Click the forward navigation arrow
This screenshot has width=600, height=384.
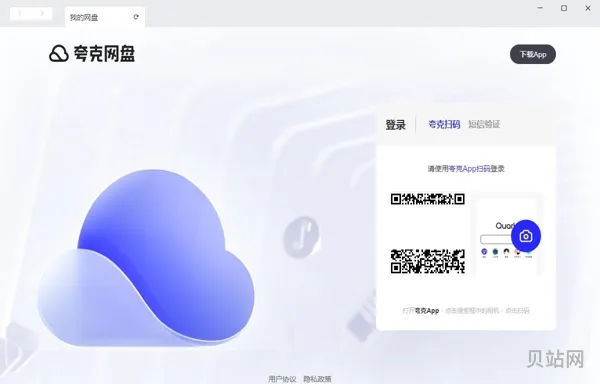pyautogui.click(x=42, y=13)
